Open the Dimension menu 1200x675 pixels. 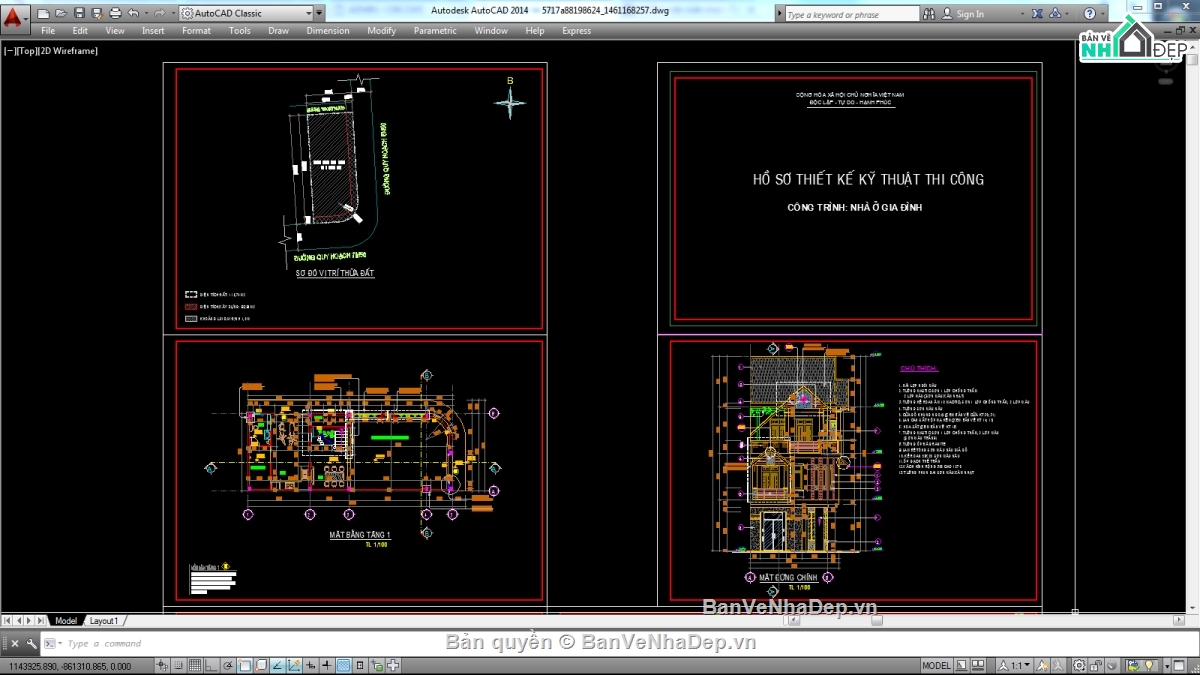(x=327, y=31)
